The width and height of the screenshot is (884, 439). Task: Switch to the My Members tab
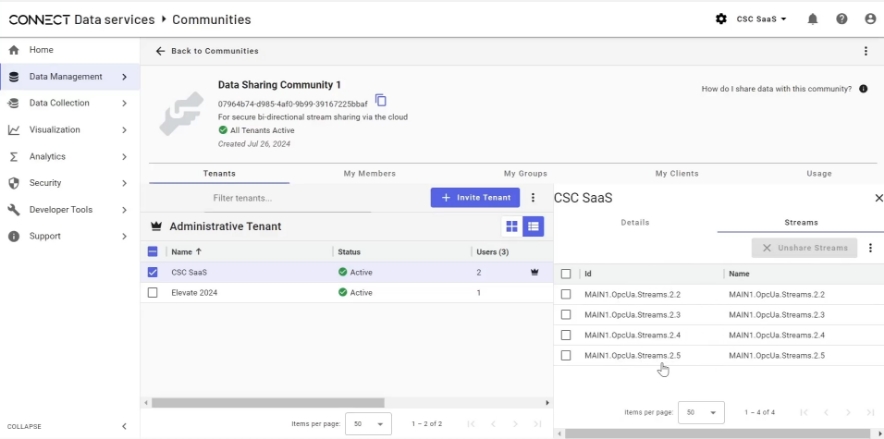pos(369,174)
